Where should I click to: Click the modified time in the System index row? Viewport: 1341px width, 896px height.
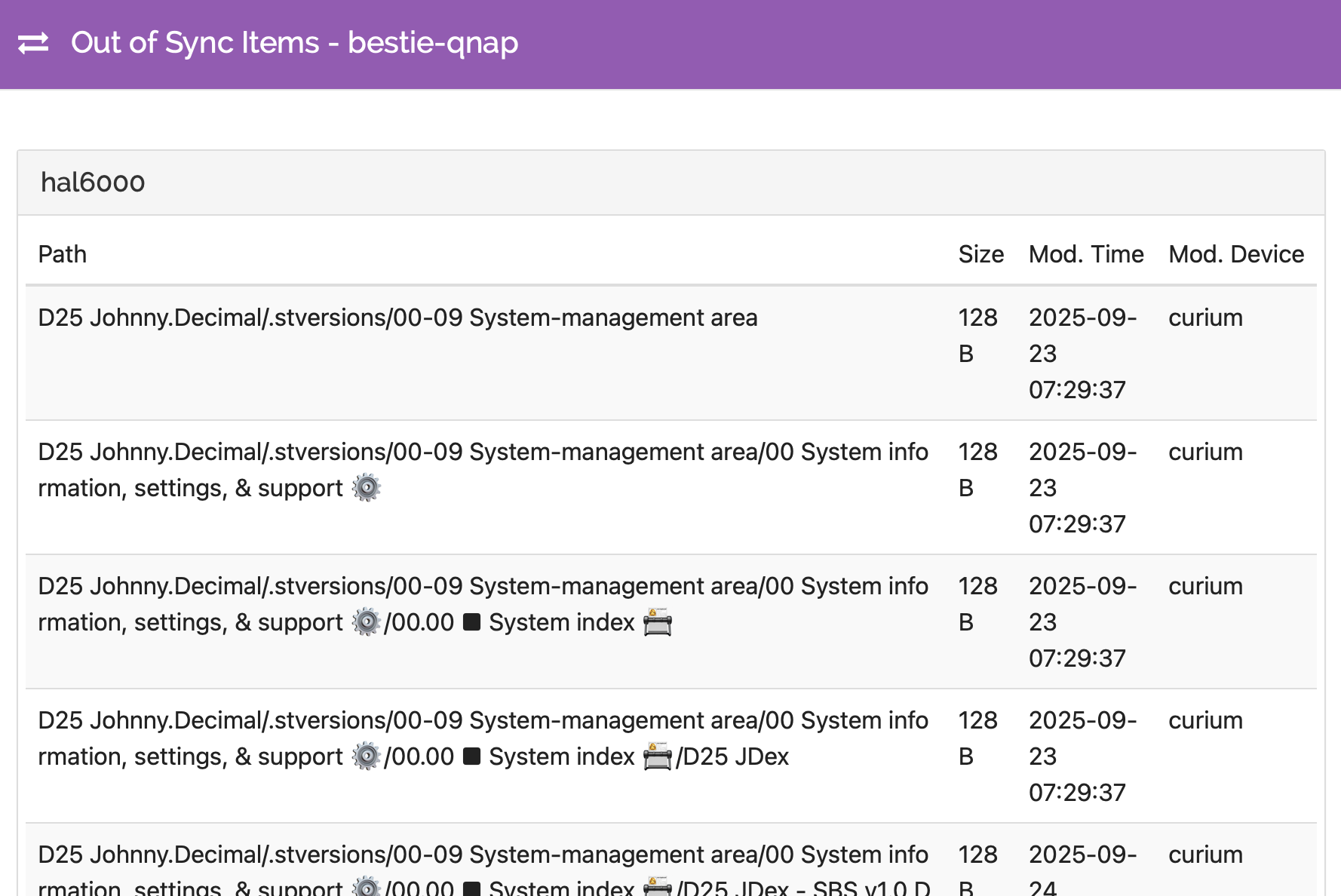1082,621
